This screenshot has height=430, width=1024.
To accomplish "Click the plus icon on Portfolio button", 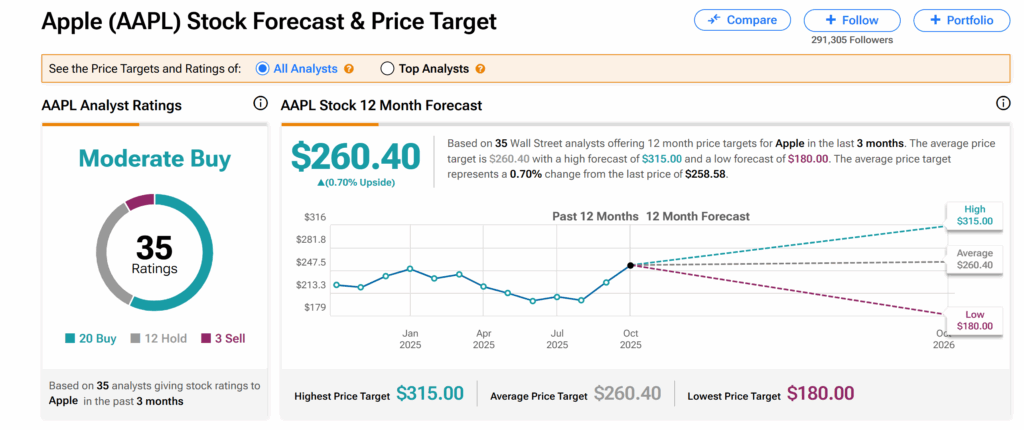I will (x=935, y=20).
